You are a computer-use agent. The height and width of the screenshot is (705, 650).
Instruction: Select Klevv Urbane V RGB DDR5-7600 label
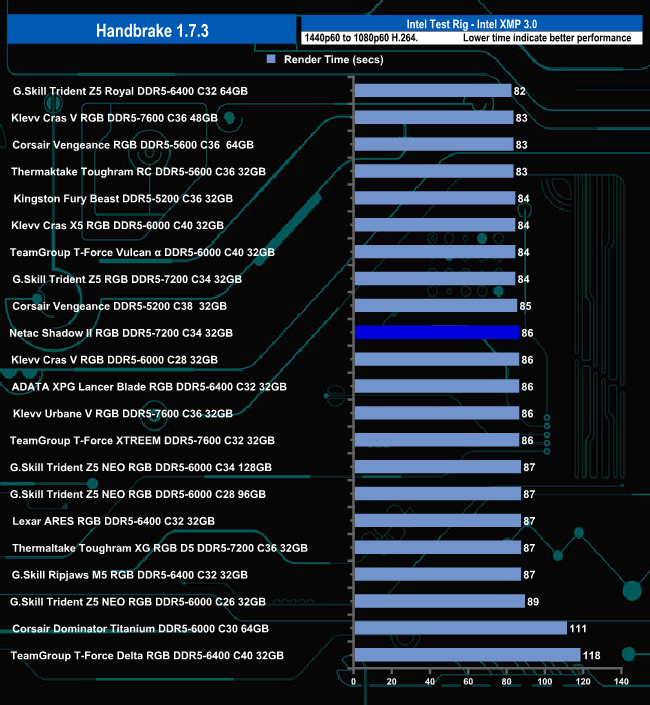[x=123, y=414]
